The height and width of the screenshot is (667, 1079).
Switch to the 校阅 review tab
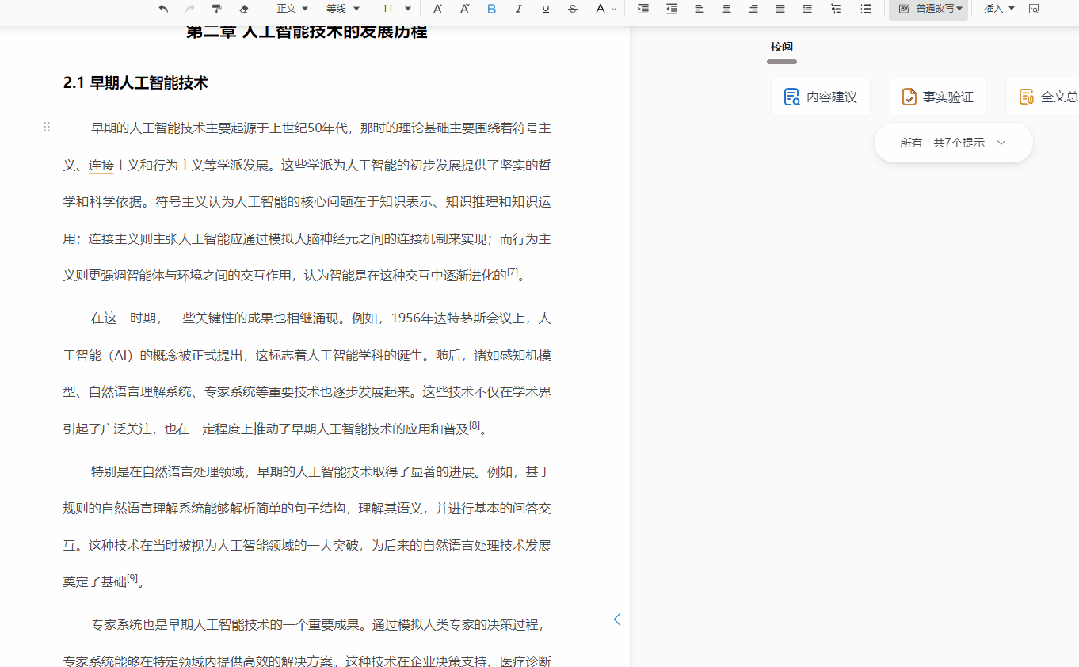[x=781, y=46]
